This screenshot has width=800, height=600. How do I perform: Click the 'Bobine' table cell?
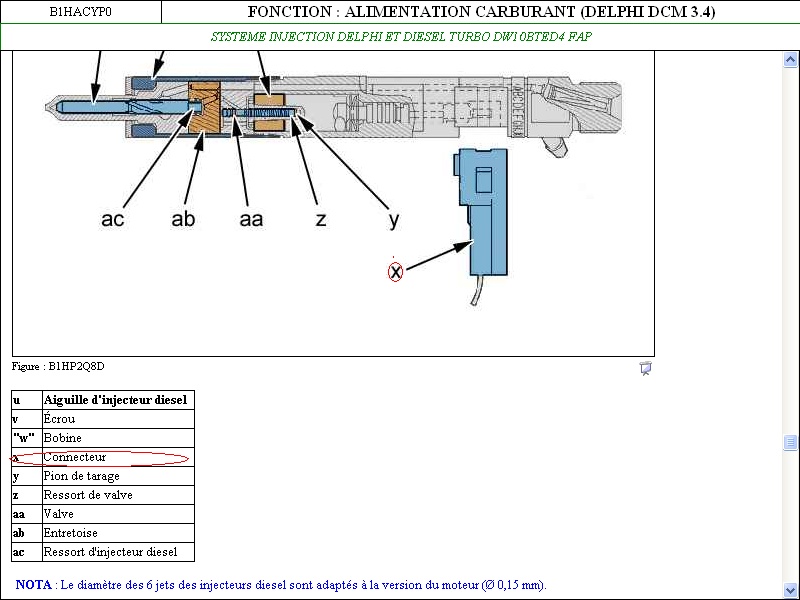118,438
